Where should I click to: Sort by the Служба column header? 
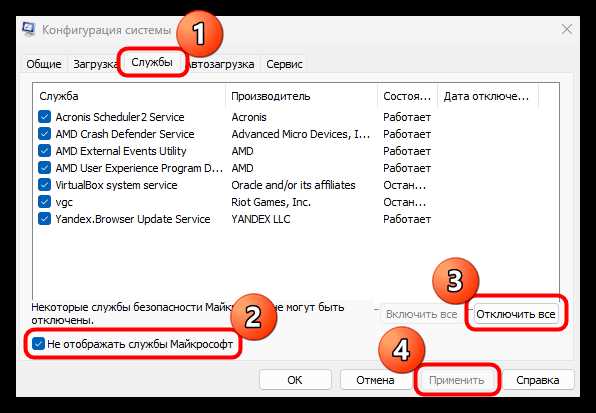130,96
